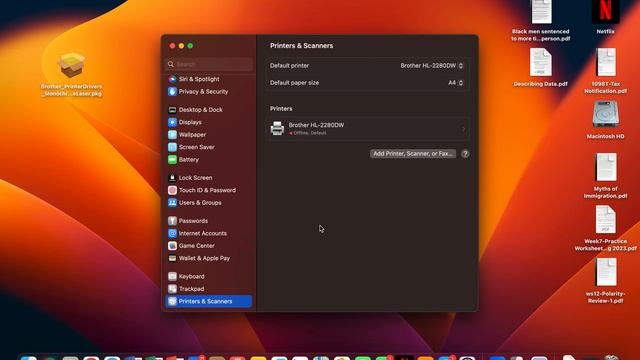
Task: Close the System Settings window red button
Action: [172, 46]
